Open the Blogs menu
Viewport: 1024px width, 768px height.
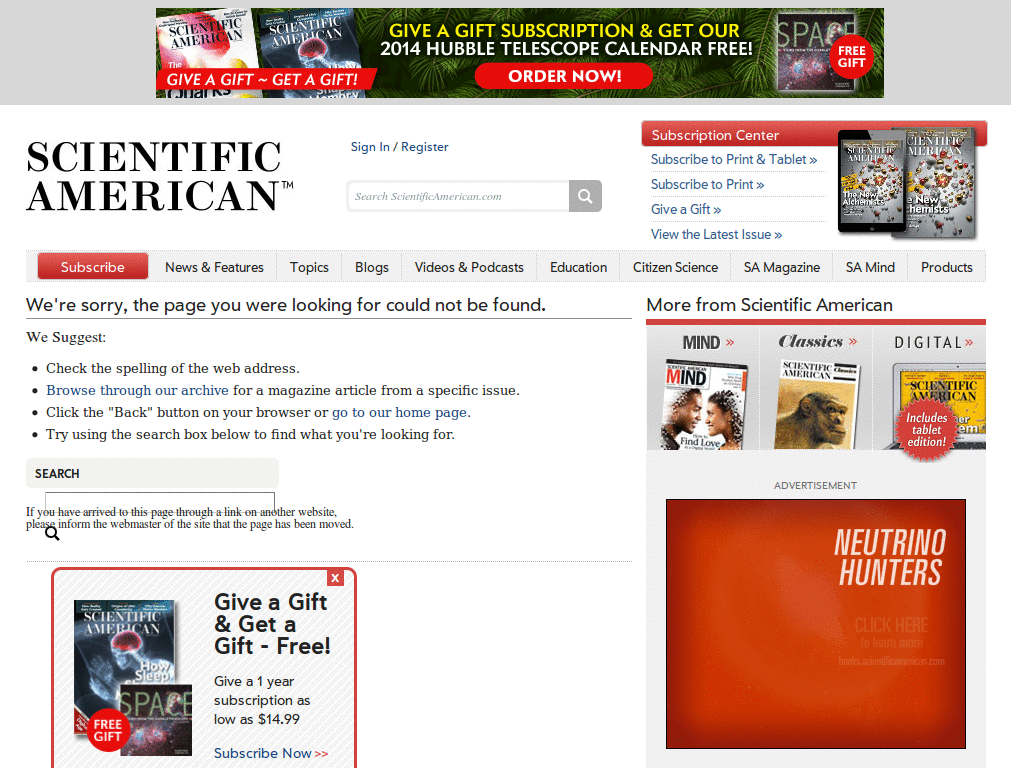click(372, 267)
